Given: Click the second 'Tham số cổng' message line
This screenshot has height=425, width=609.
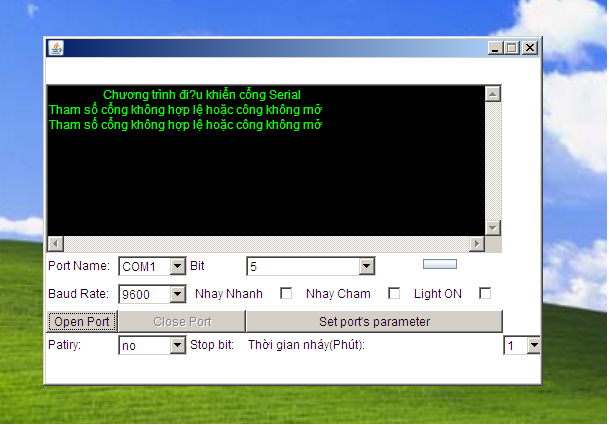Looking at the screenshot, I should pyautogui.click(x=185, y=125).
